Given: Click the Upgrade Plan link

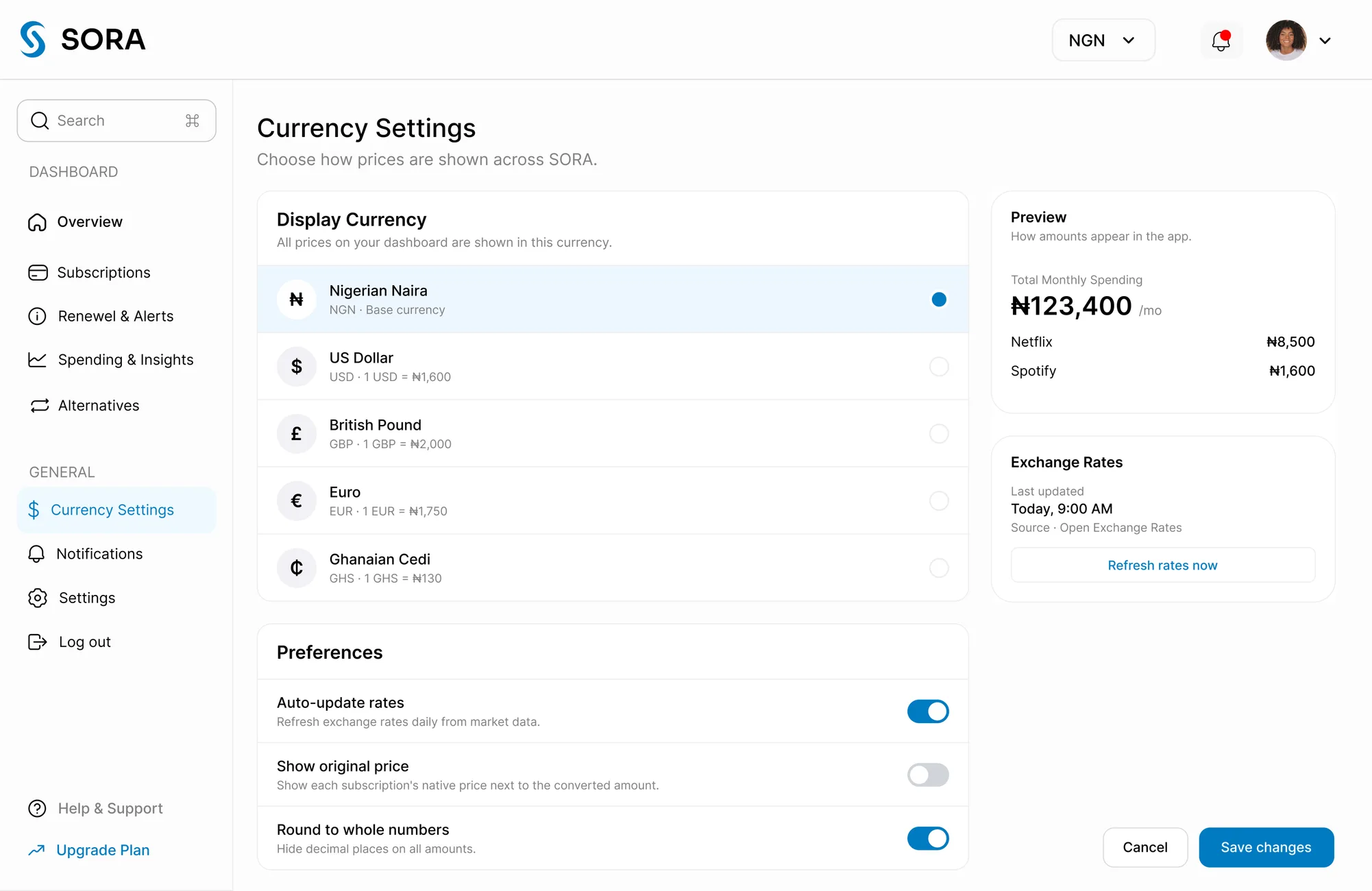Looking at the screenshot, I should 103,850.
